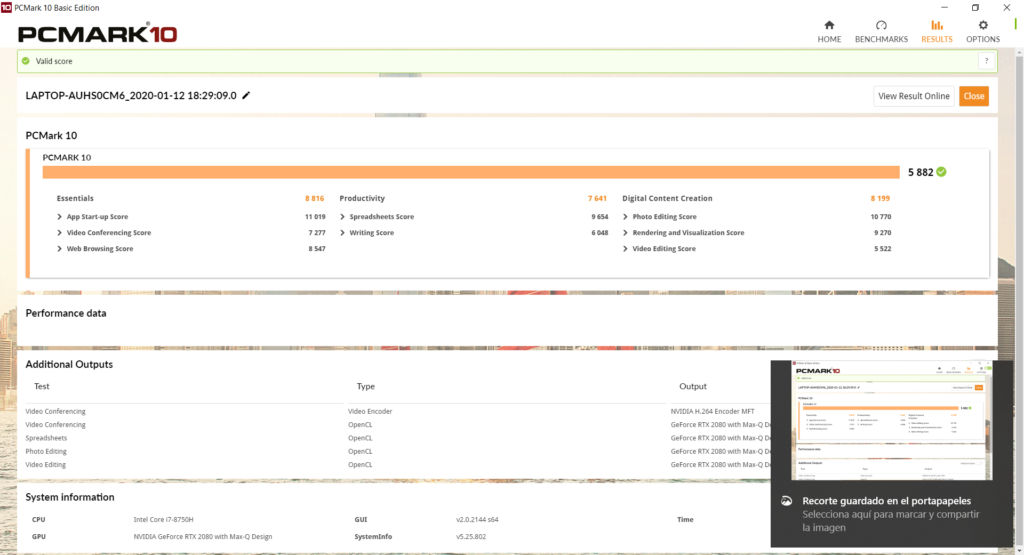Click the Test column header
Screen dimensions: 1024x555
tap(41, 387)
